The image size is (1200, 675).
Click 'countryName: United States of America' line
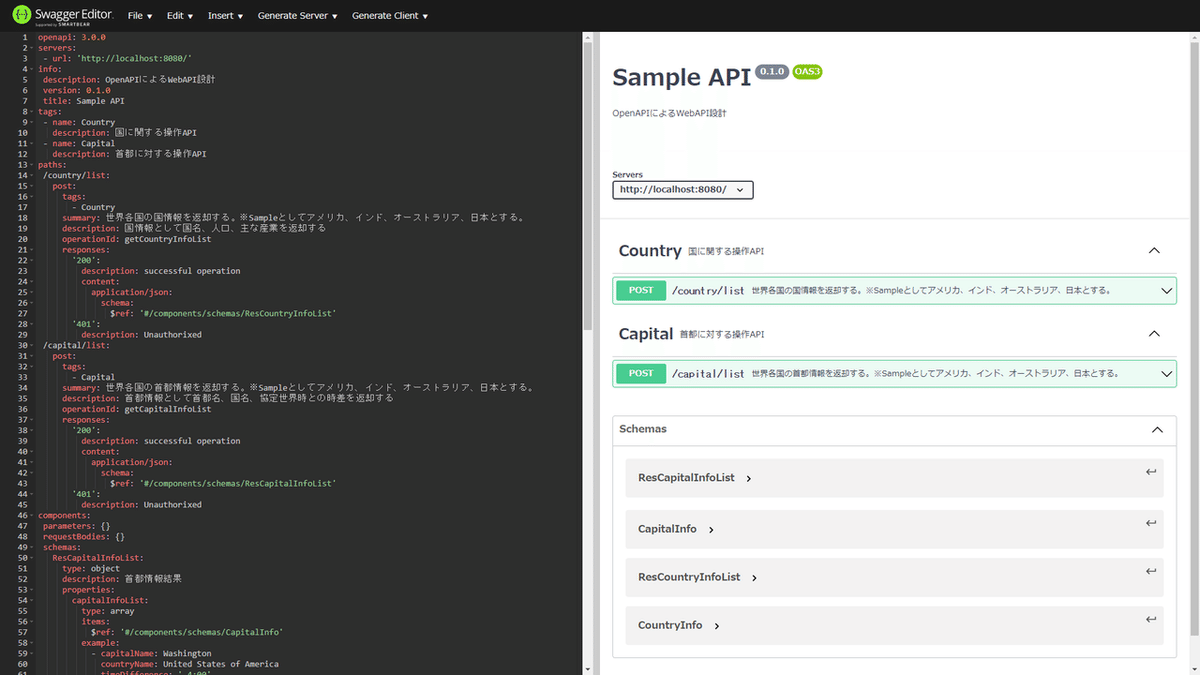(x=190, y=664)
